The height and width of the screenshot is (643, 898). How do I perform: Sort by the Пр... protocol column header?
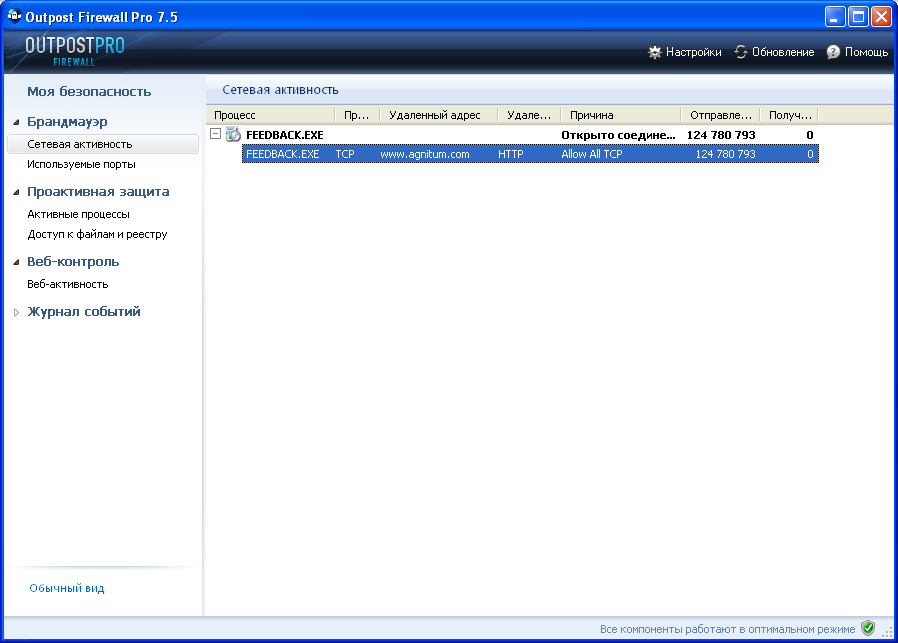coord(357,115)
